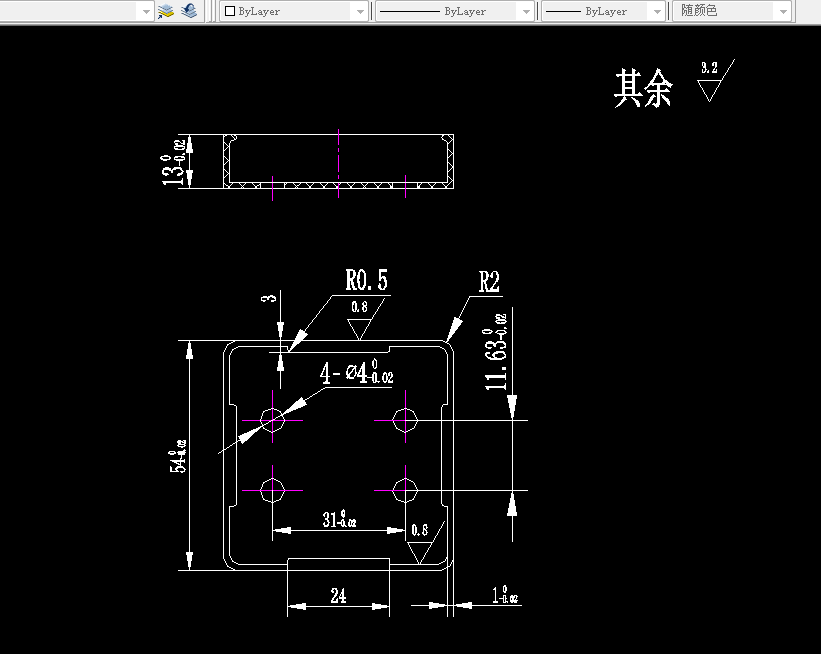
Task: Select the Layer Previous icon
Action: pos(188,11)
